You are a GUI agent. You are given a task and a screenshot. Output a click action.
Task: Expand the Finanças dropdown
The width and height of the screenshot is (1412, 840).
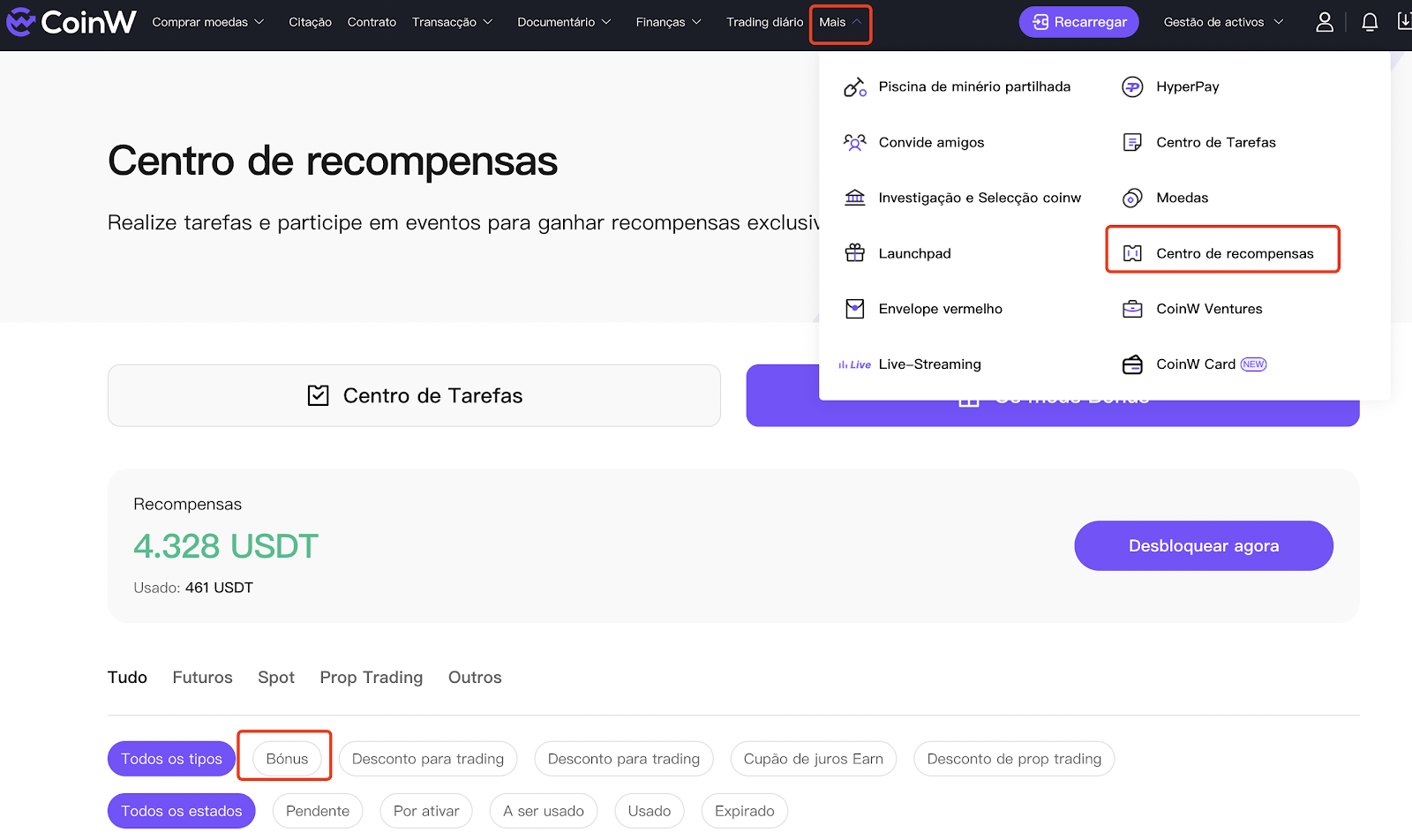669,22
